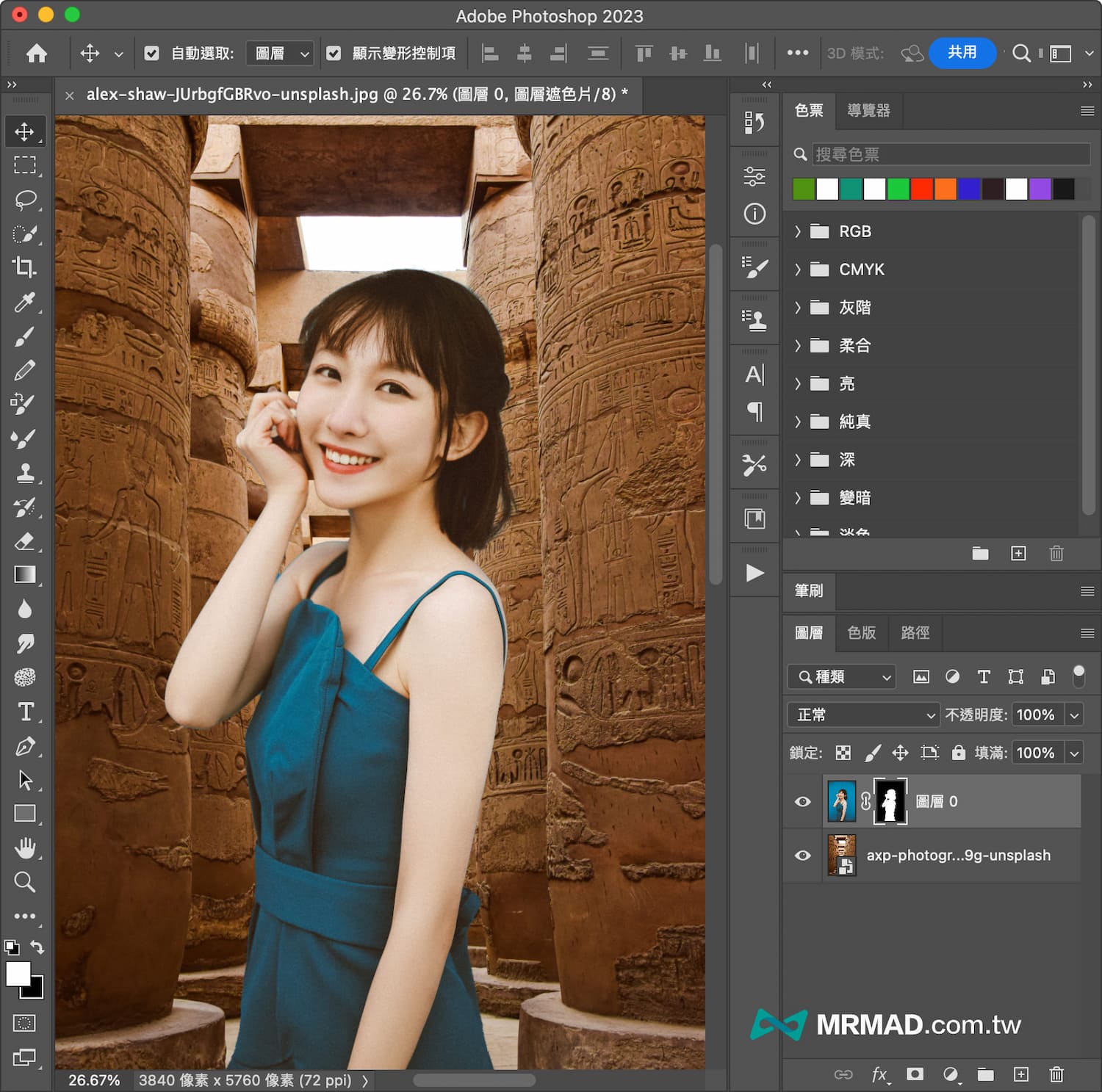Pick the orange color swatch
Image resolution: width=1102 pixels, height=1092 pixels.
[x=945, y=189]
